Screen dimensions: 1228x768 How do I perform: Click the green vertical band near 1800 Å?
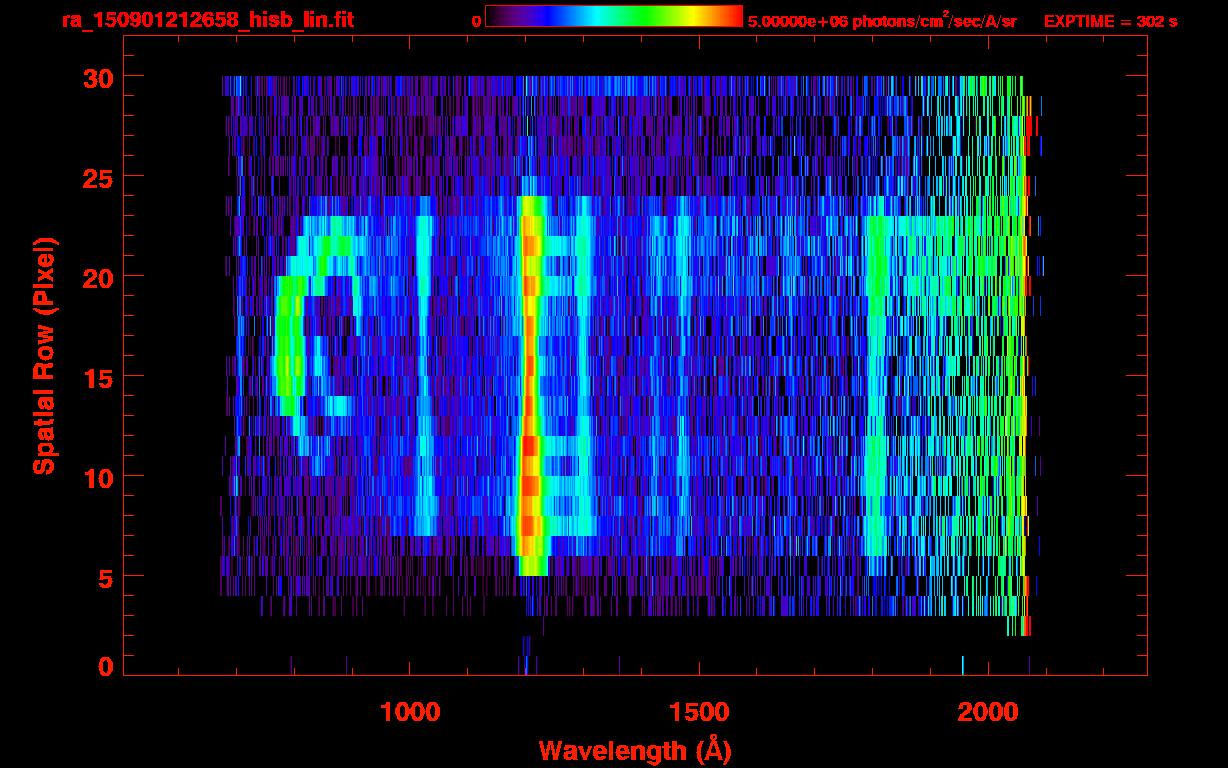click(x=877, y=400)
